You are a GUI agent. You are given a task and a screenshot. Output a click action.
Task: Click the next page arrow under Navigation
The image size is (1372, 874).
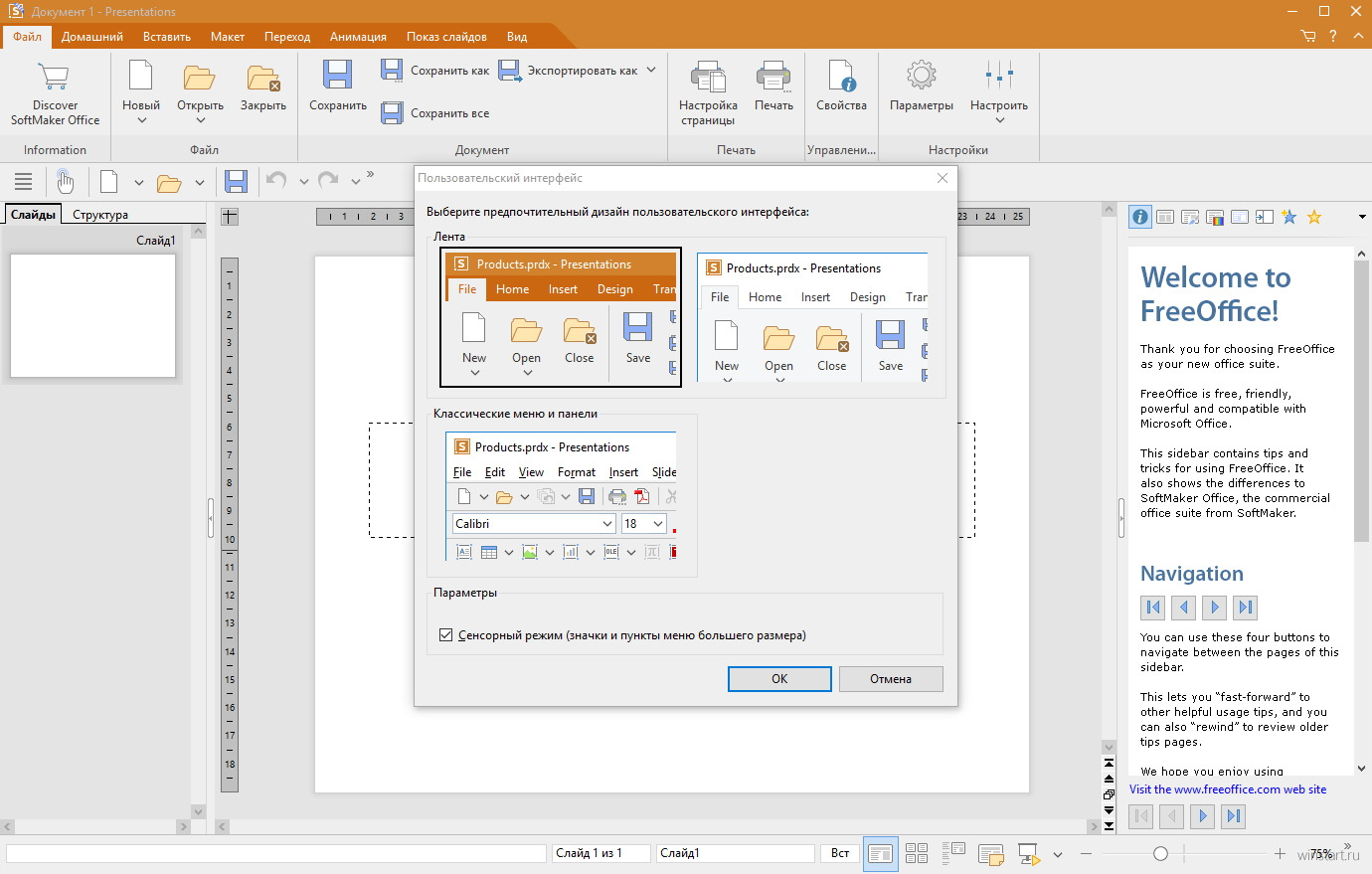tap(1214, 608)
